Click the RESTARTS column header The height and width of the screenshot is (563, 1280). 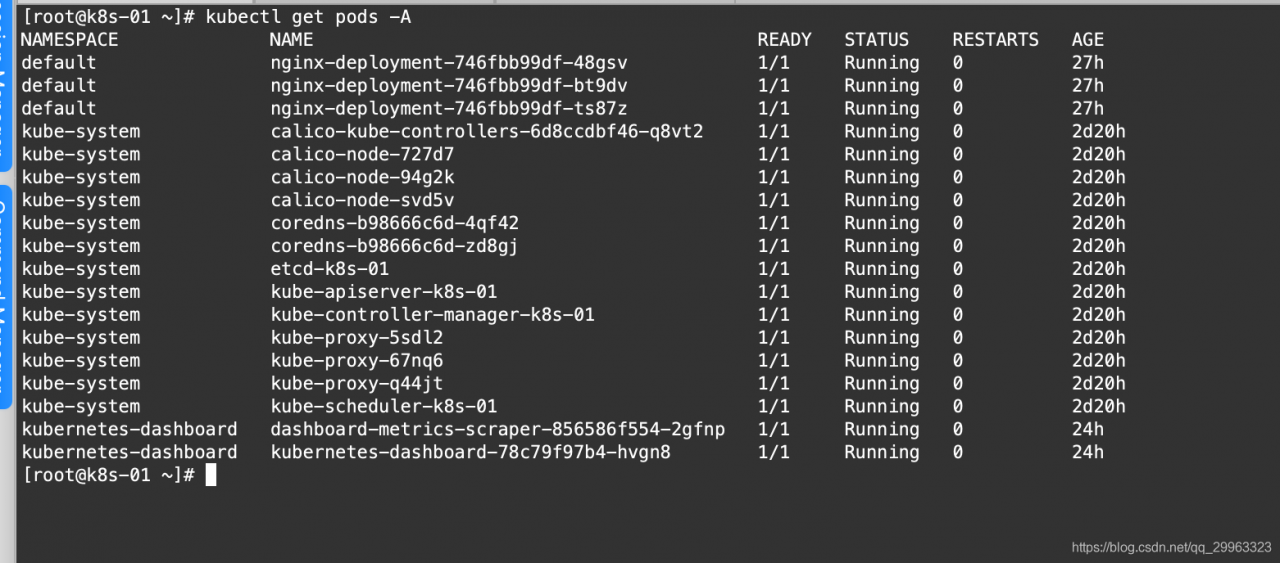[x=995, y=40]
